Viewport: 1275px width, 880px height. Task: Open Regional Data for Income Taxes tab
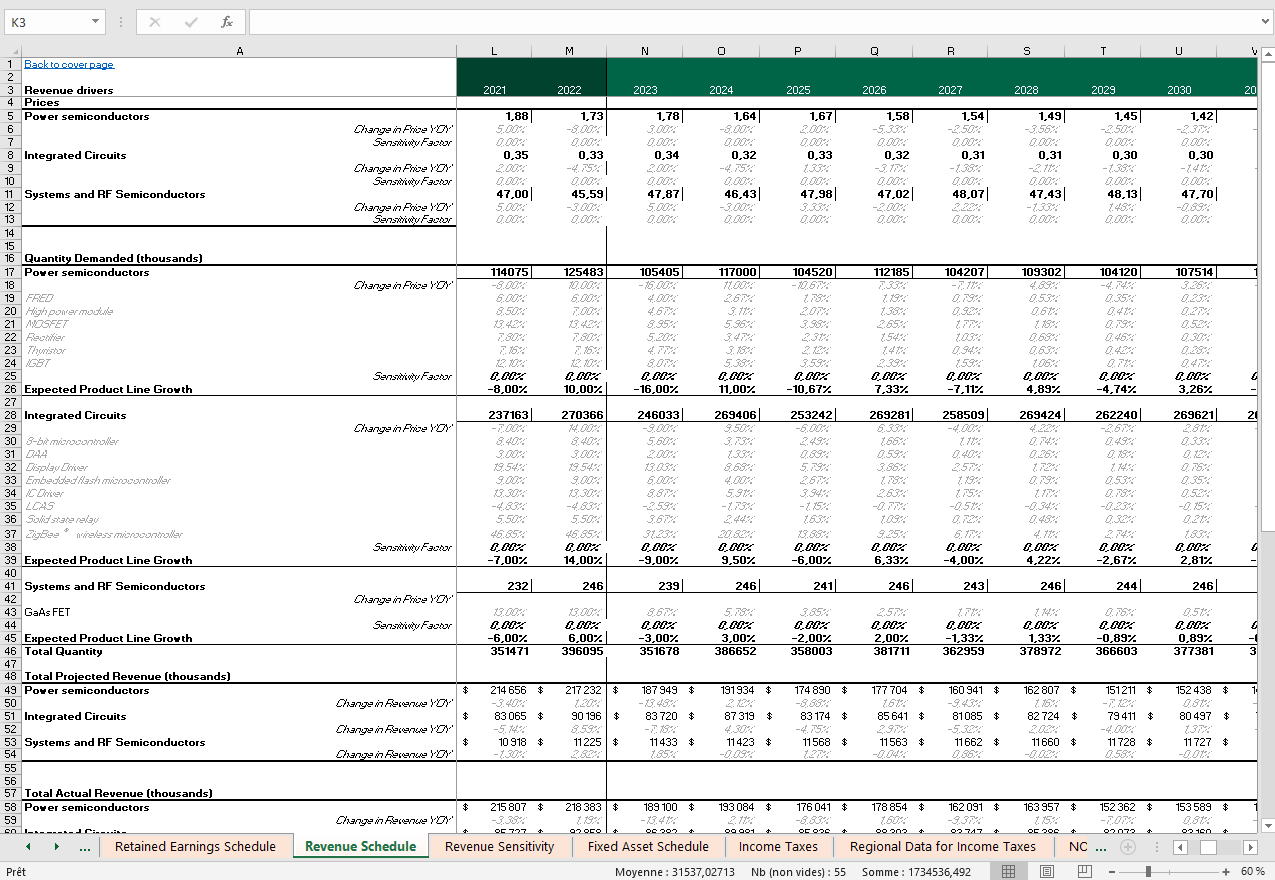pos(942,847)
